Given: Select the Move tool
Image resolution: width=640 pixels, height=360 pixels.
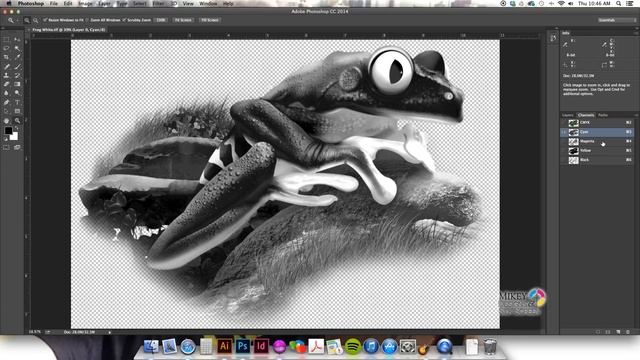Looking at the screenshot, I should 17,39.
